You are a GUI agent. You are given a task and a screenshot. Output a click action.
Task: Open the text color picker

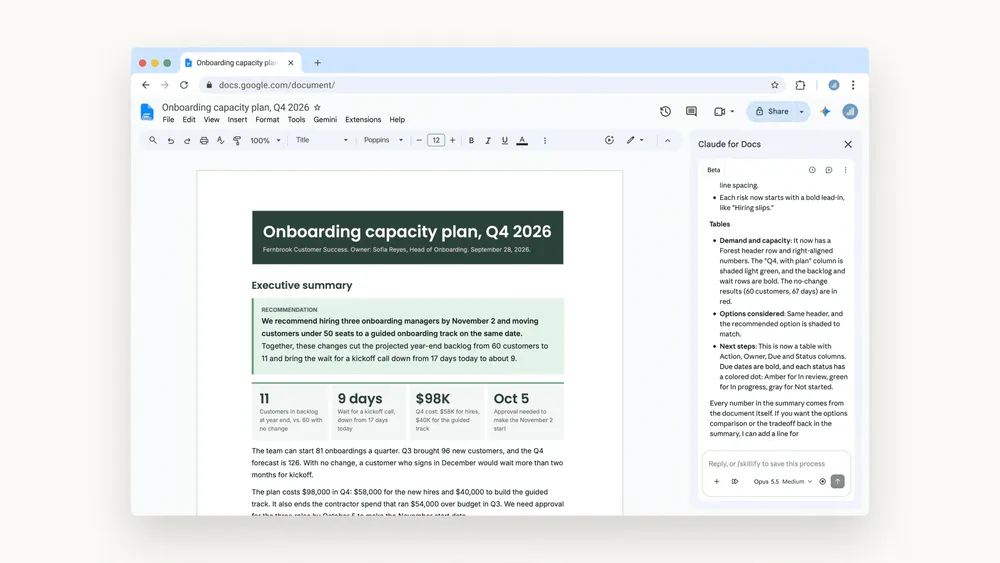[x=522, y=140]
